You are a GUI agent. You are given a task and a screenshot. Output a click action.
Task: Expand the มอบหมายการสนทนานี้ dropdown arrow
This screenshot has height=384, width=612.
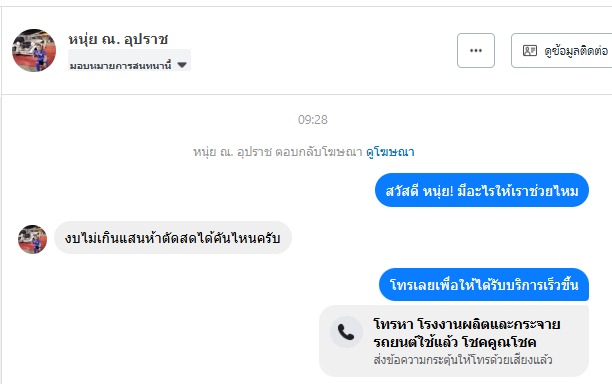point(182,65)
